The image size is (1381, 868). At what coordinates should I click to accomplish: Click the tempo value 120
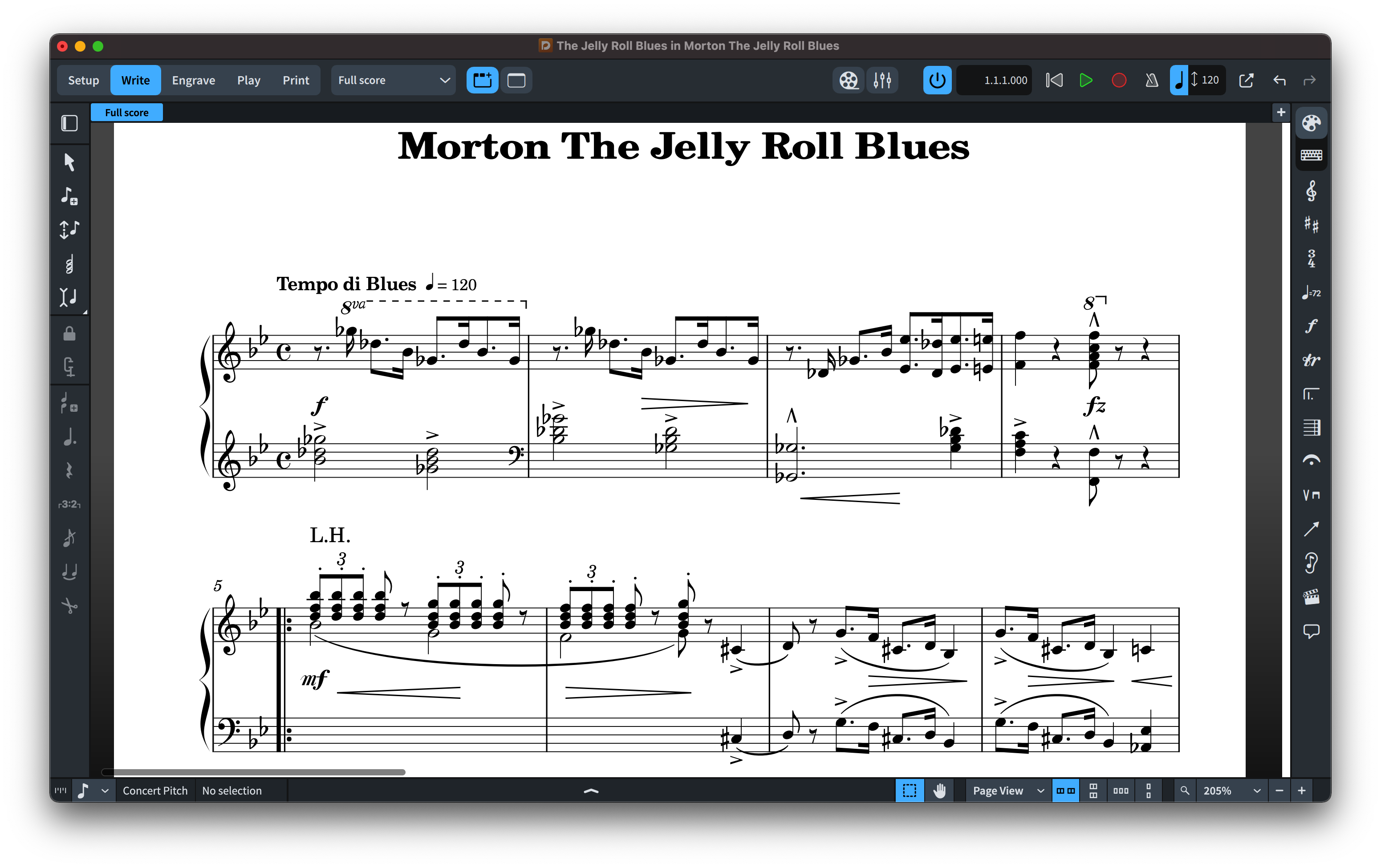coord(1210,80)
